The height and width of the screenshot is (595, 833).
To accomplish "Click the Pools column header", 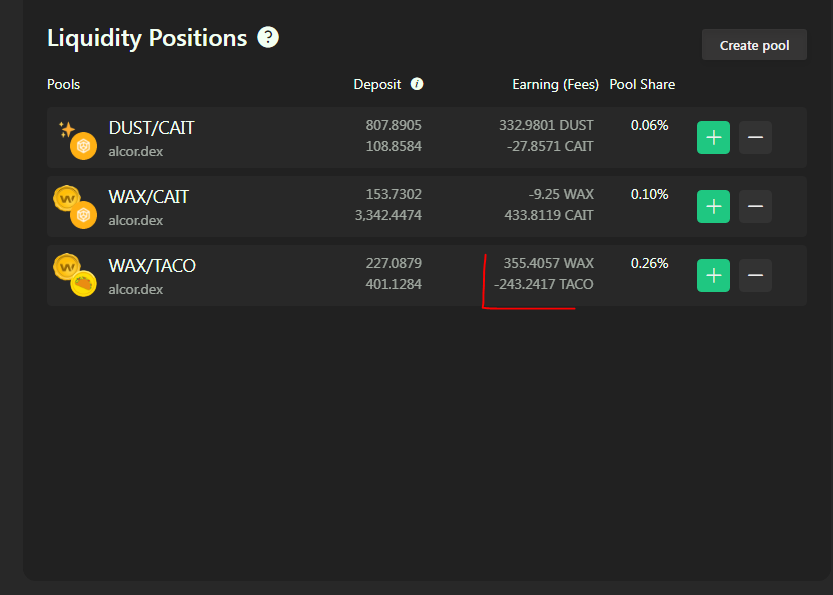I will point(63,84).
